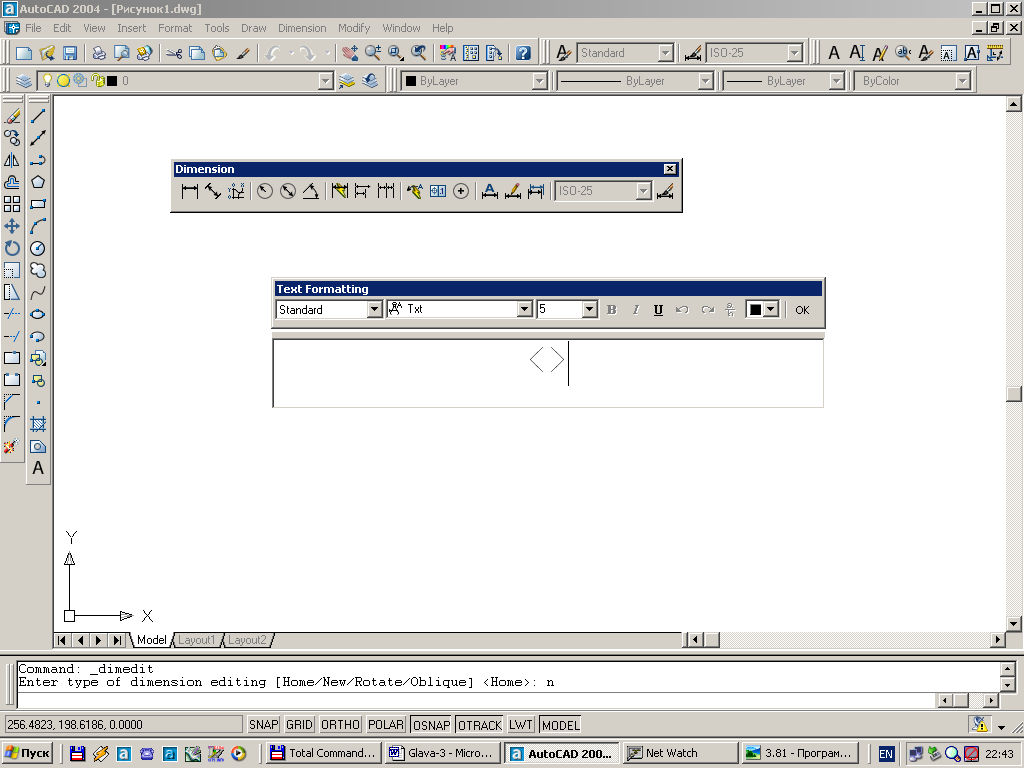Switch to the Glava-3 Microsoft Word taskbar button
Image resolution: width=1024 pixels, height=768 pixels.
[442, 753]
